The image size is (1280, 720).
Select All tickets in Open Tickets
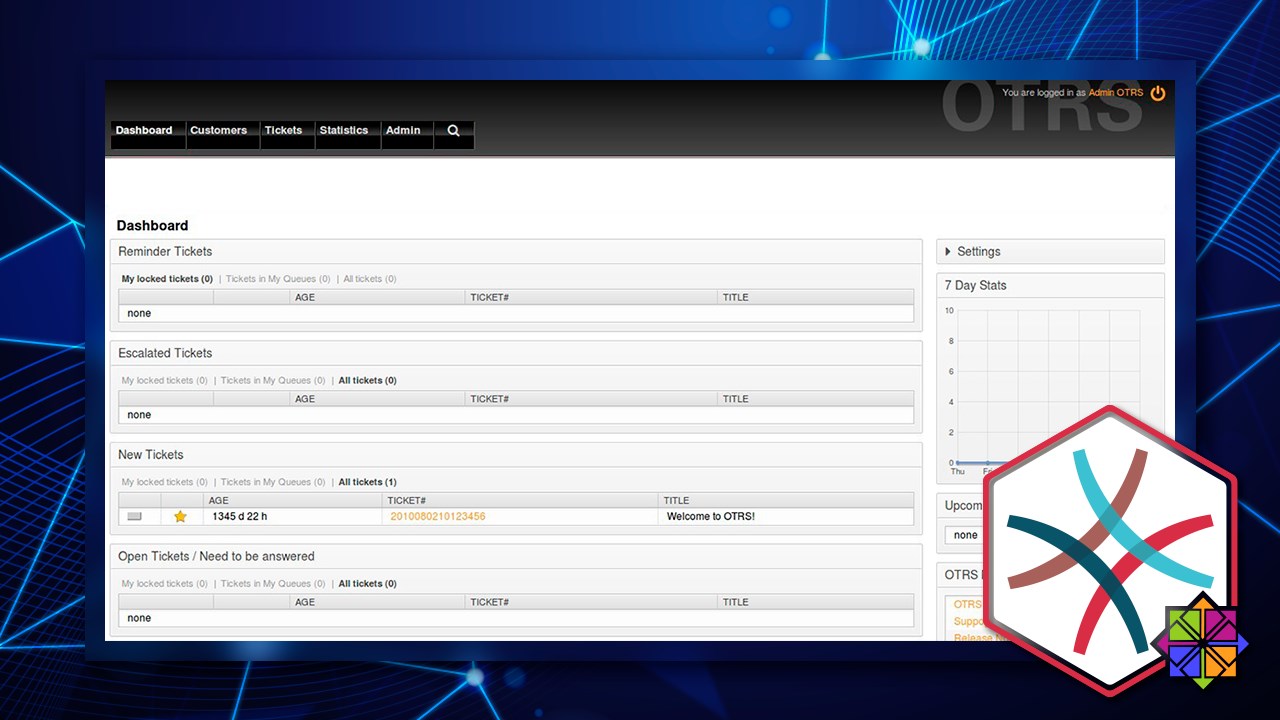pyautogui.click(x=367, y=584)
